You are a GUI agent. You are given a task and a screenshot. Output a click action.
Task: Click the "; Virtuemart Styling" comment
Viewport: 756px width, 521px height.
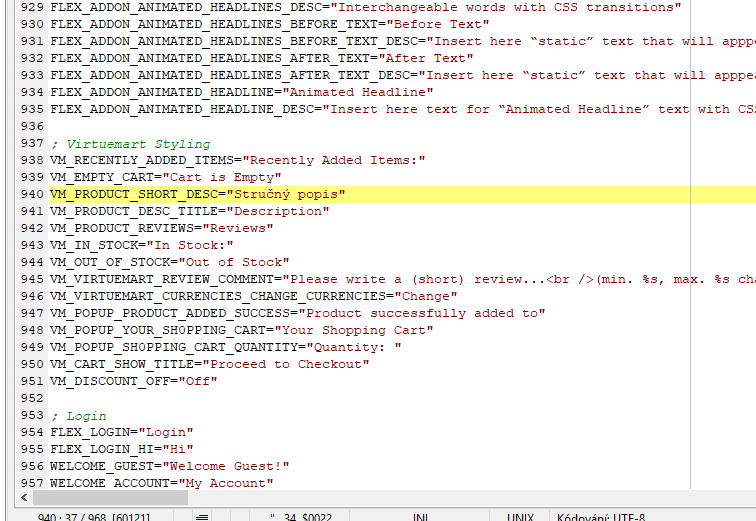130,143
